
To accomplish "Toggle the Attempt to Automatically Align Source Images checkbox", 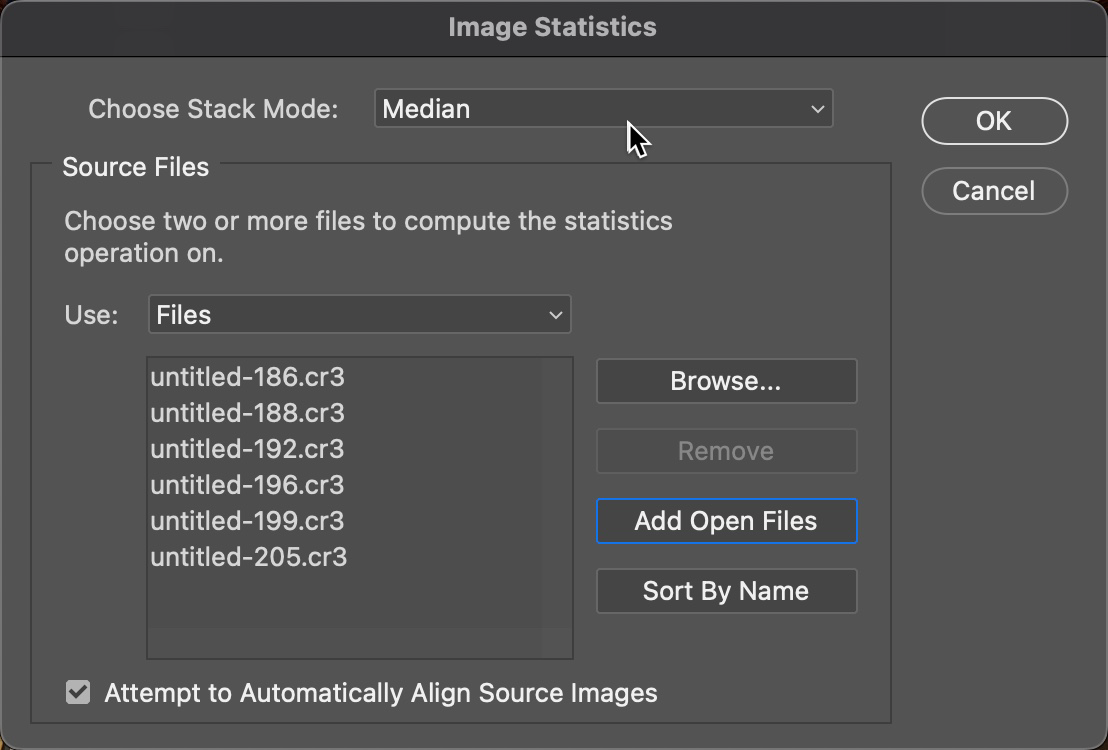I will [x=78, y=692].
